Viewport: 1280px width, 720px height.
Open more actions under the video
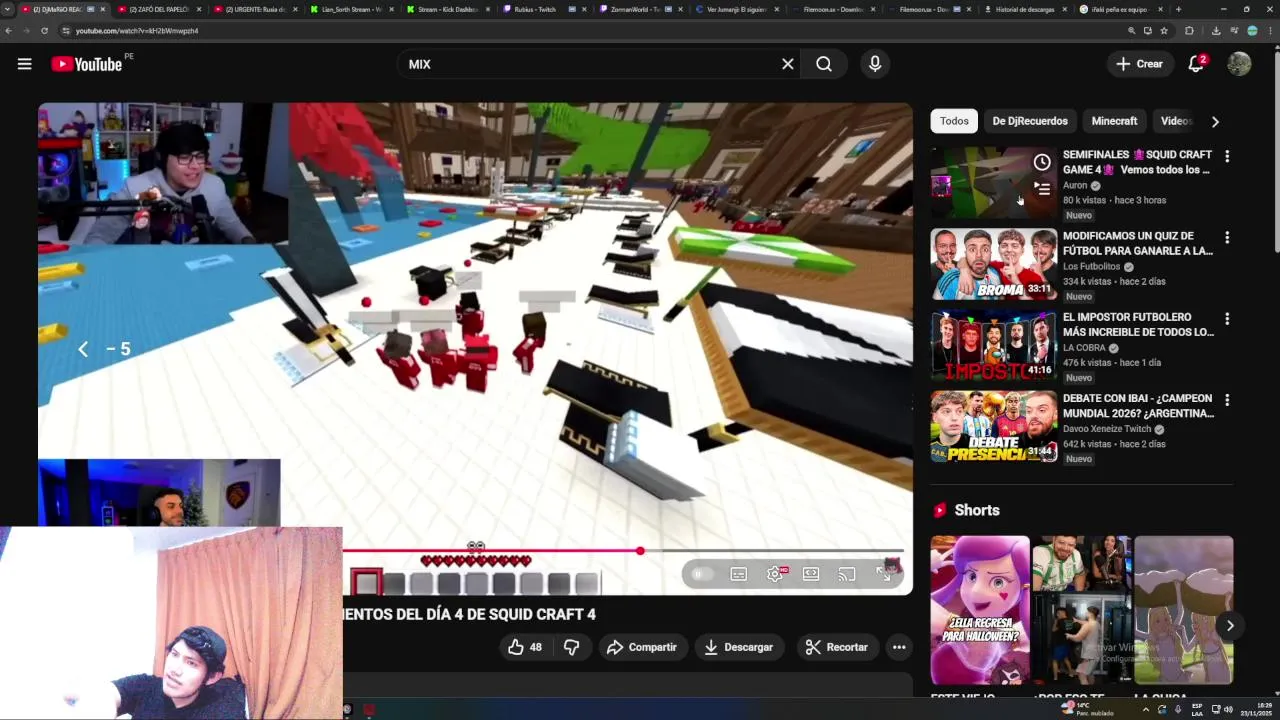[899, 647]
